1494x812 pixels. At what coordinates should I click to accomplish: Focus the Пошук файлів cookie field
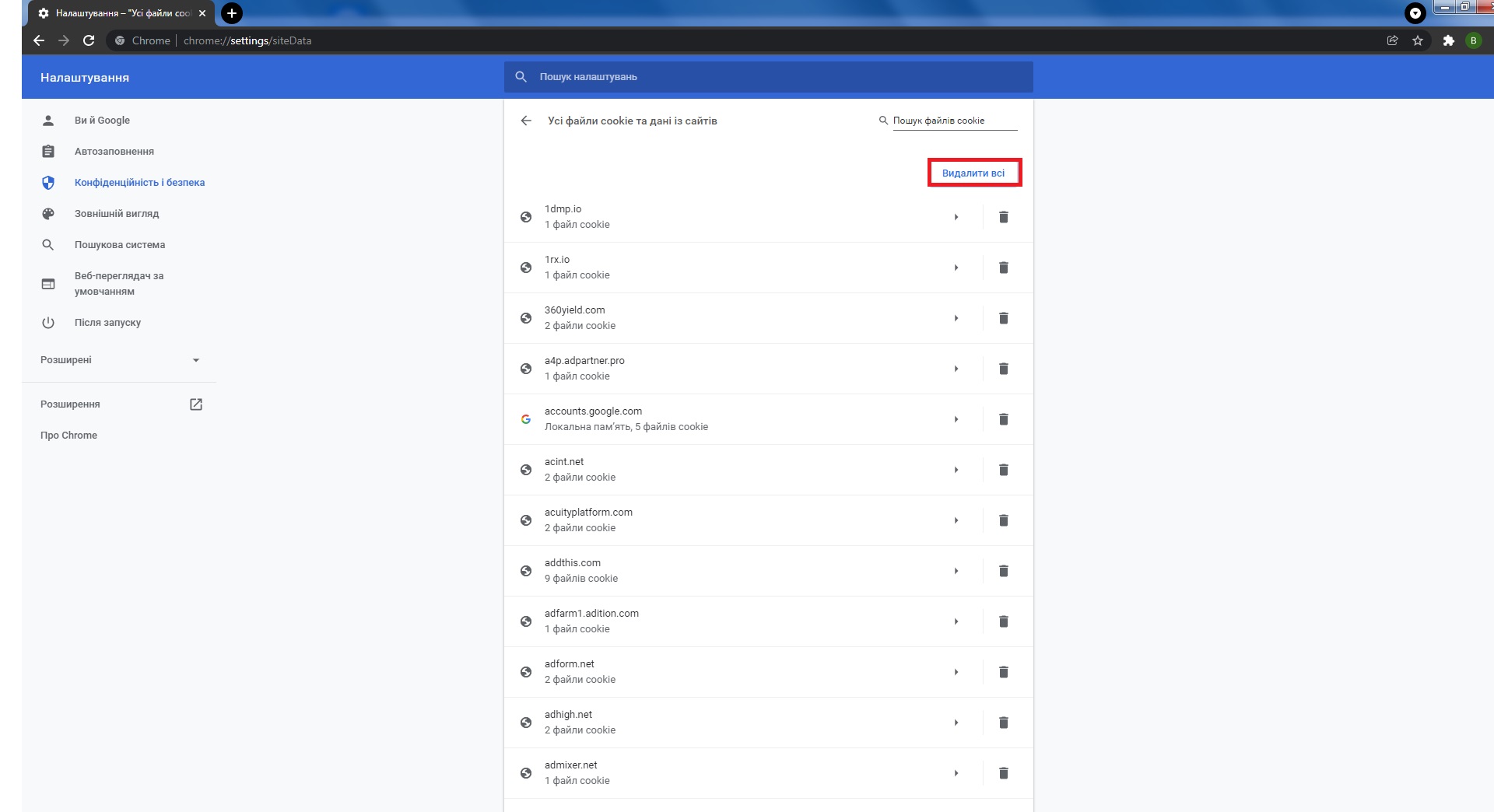954,121
